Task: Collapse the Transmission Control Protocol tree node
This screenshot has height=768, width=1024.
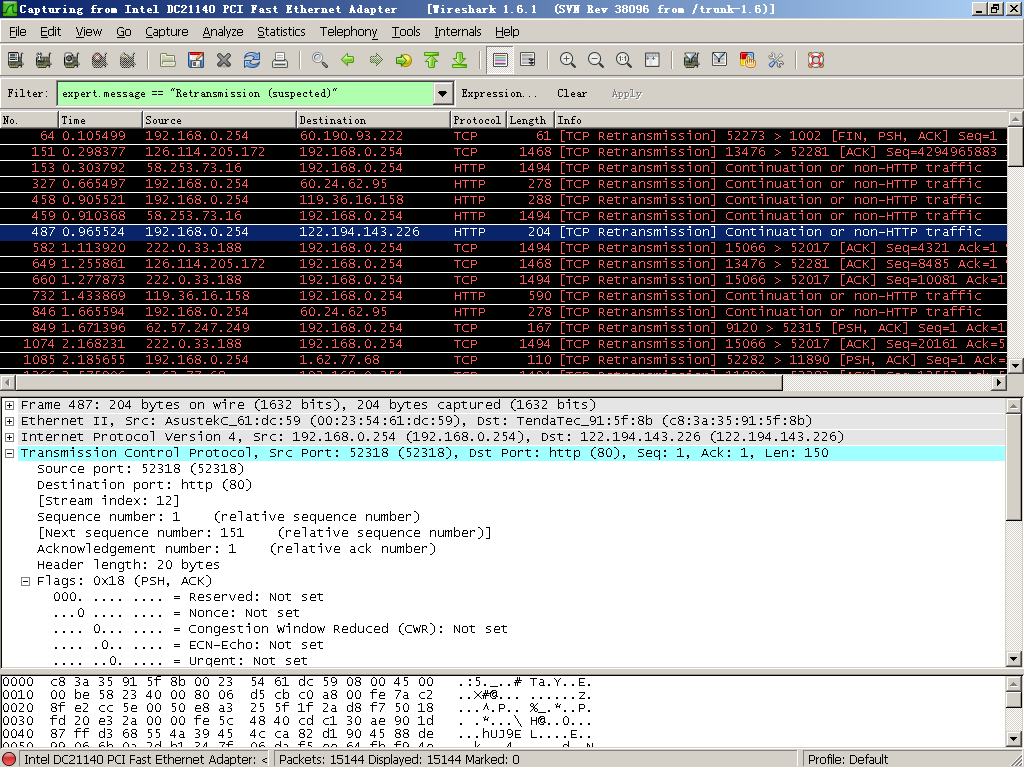Action: (10, 453)
